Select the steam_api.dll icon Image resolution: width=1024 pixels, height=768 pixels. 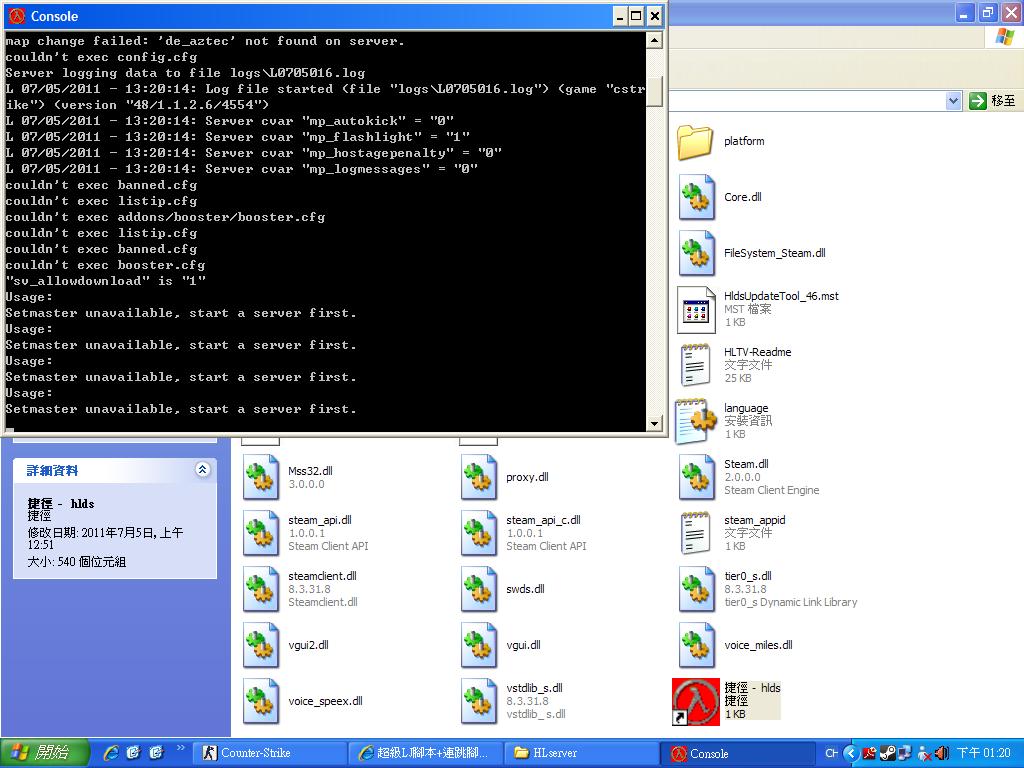pyautogui.click(x=261, y=534)
